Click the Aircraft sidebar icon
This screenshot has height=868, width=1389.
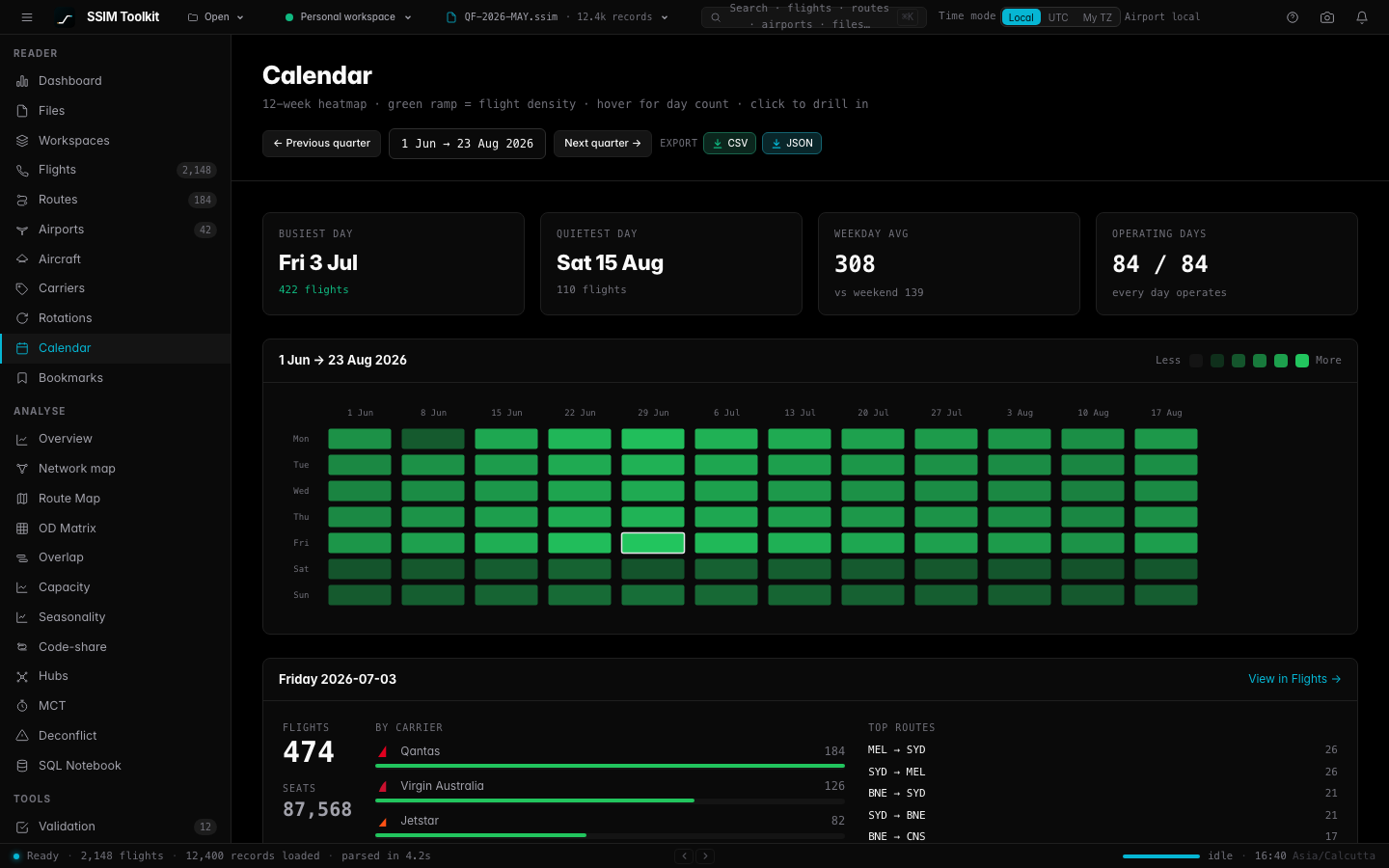(22, 259)
